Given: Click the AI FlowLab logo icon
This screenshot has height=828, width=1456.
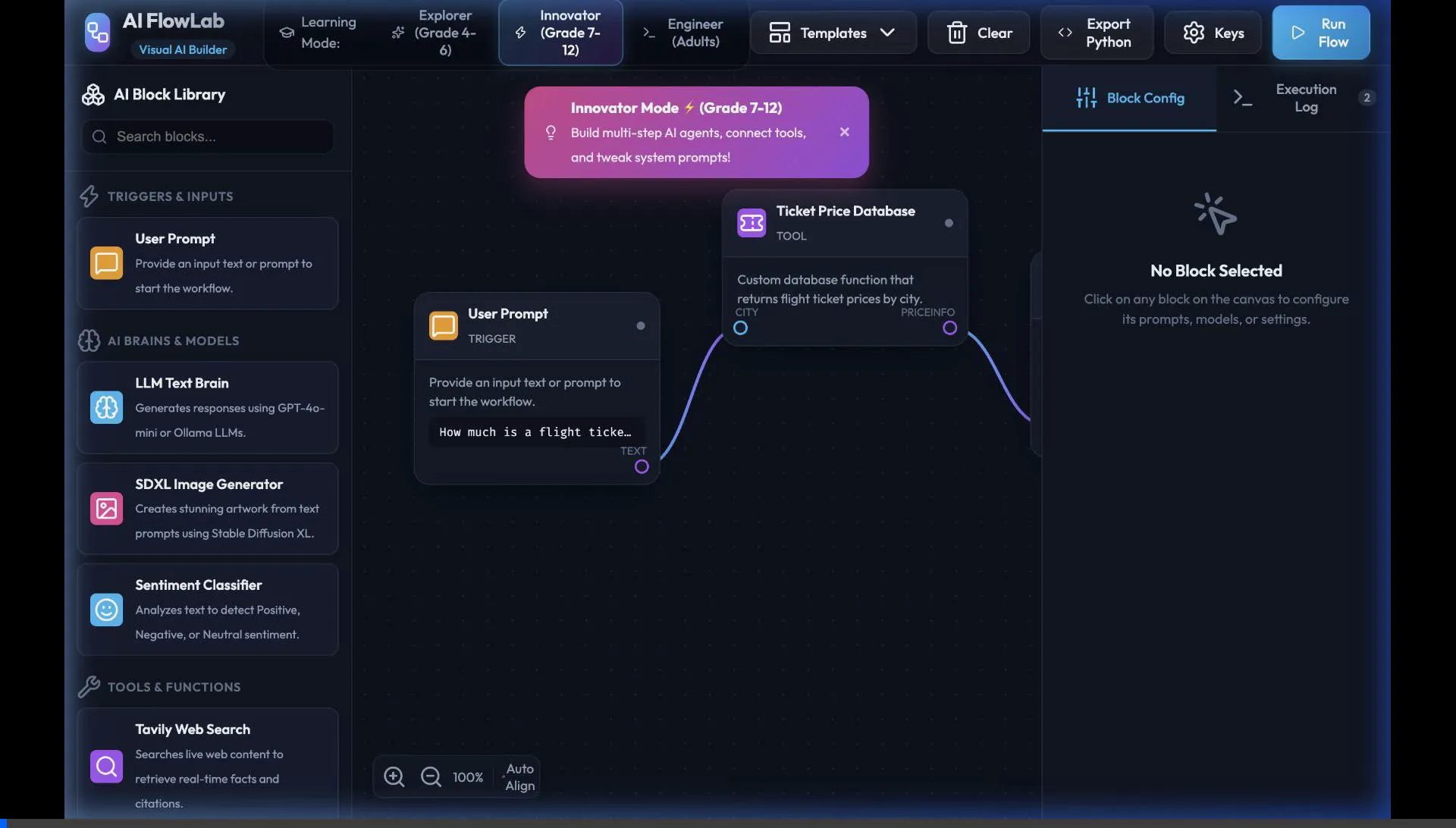Looking at the screenshot, I should 97,33.
